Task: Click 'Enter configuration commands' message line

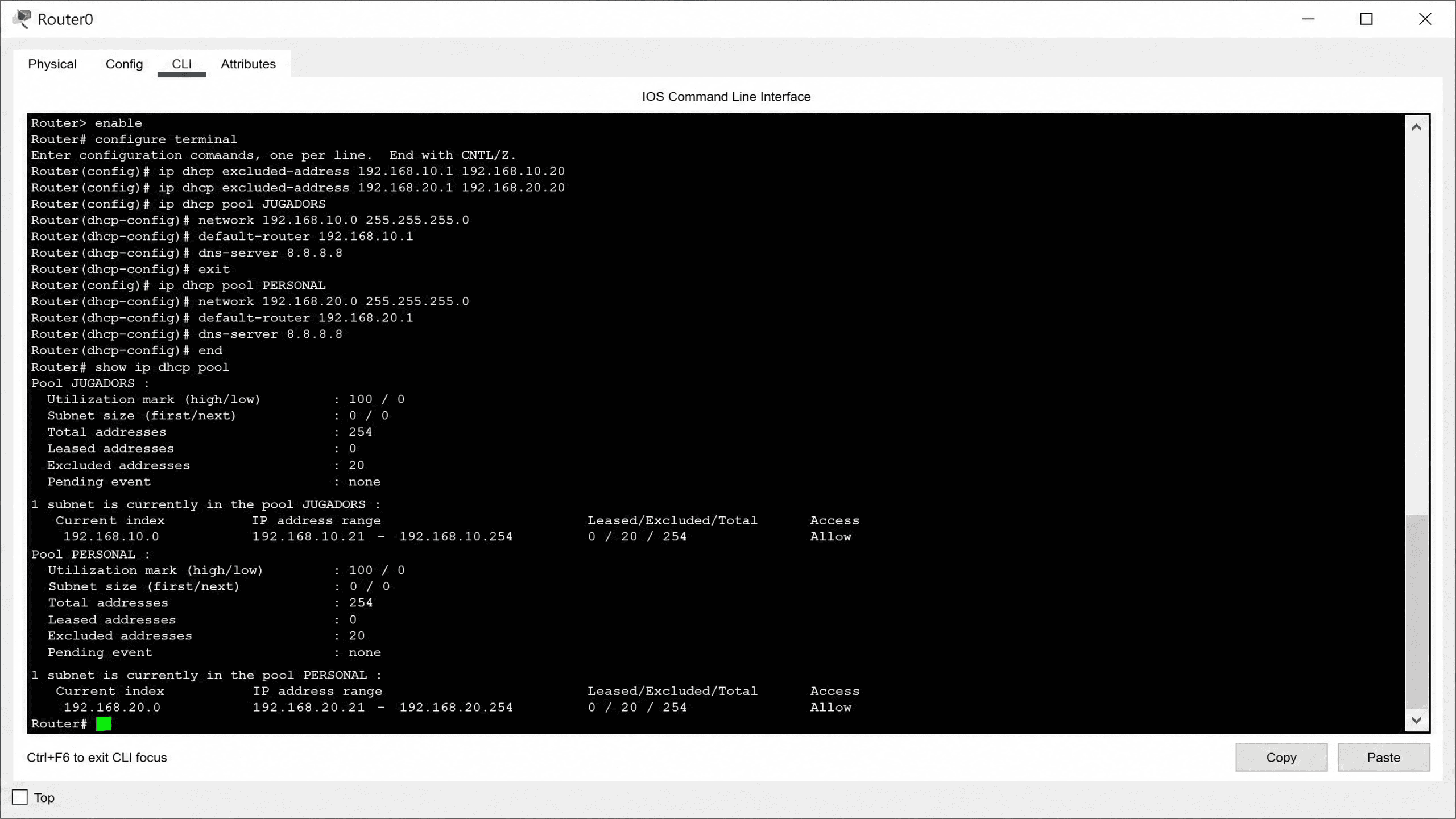Action: (x=274, y=155)
